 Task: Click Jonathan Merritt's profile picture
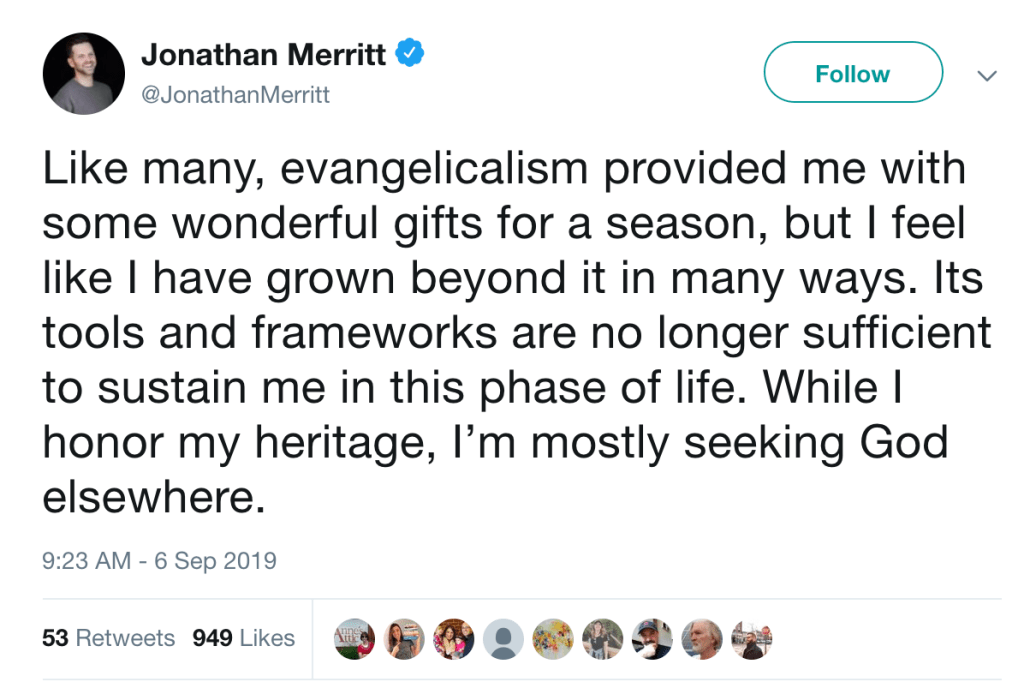tap(83, 73)
